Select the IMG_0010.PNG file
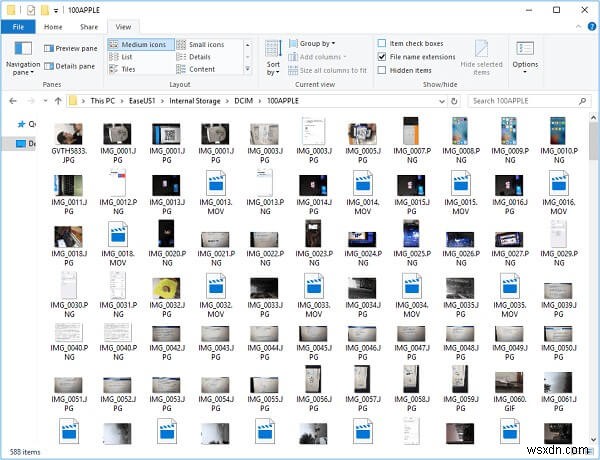The width and height of the screenshot is (600, 460). point(559,140)
